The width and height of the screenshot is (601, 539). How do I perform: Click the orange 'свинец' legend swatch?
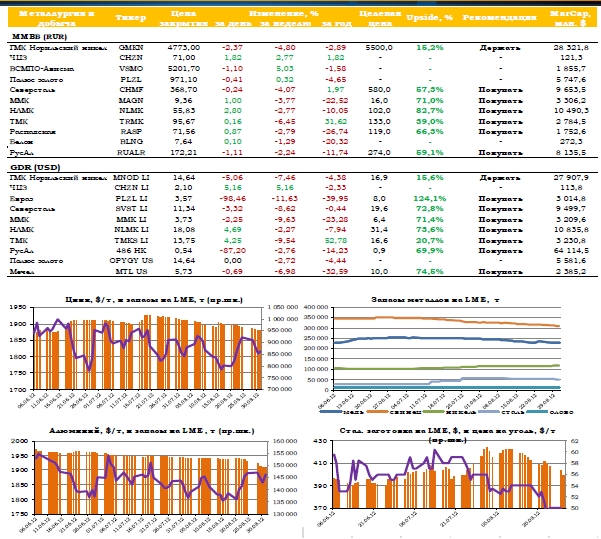pyautogui.click(x=378, y=412)
